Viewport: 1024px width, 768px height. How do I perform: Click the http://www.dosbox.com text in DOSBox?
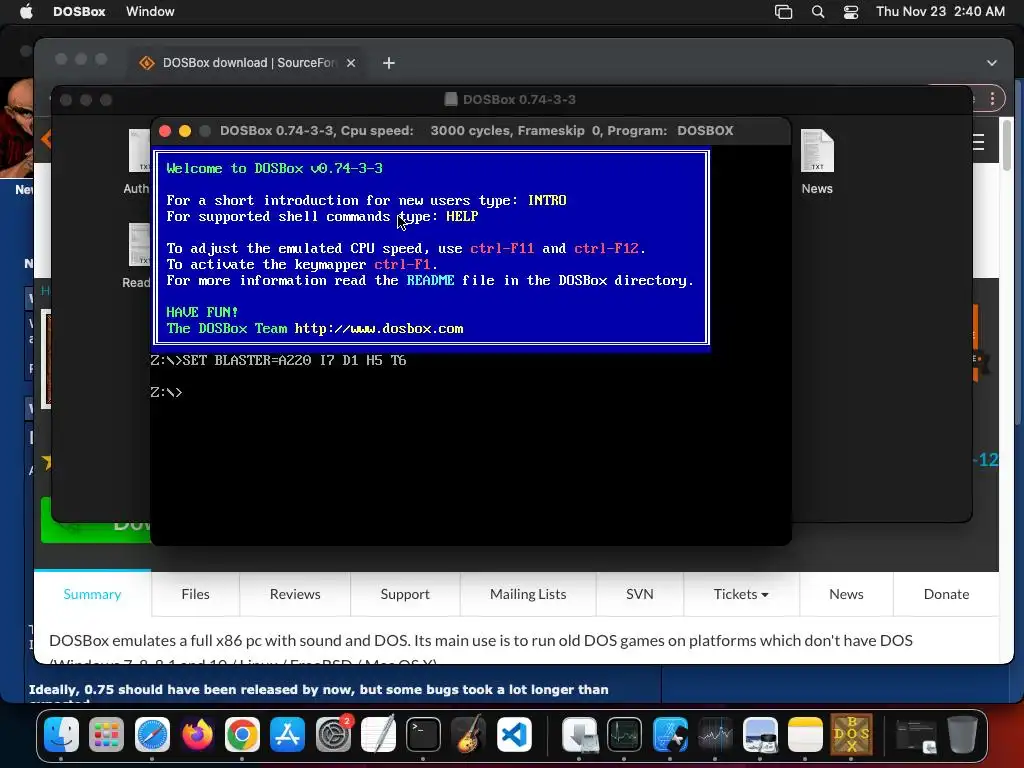coord(379,328)
